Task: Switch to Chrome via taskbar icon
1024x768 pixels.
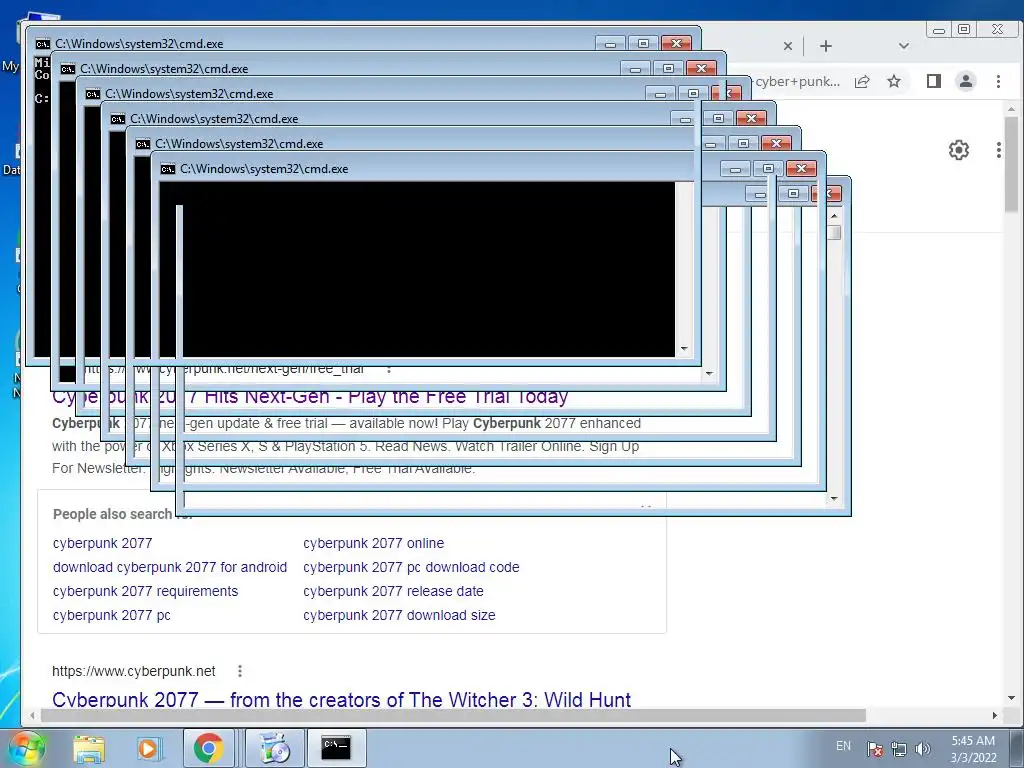Action: [208, 748]
